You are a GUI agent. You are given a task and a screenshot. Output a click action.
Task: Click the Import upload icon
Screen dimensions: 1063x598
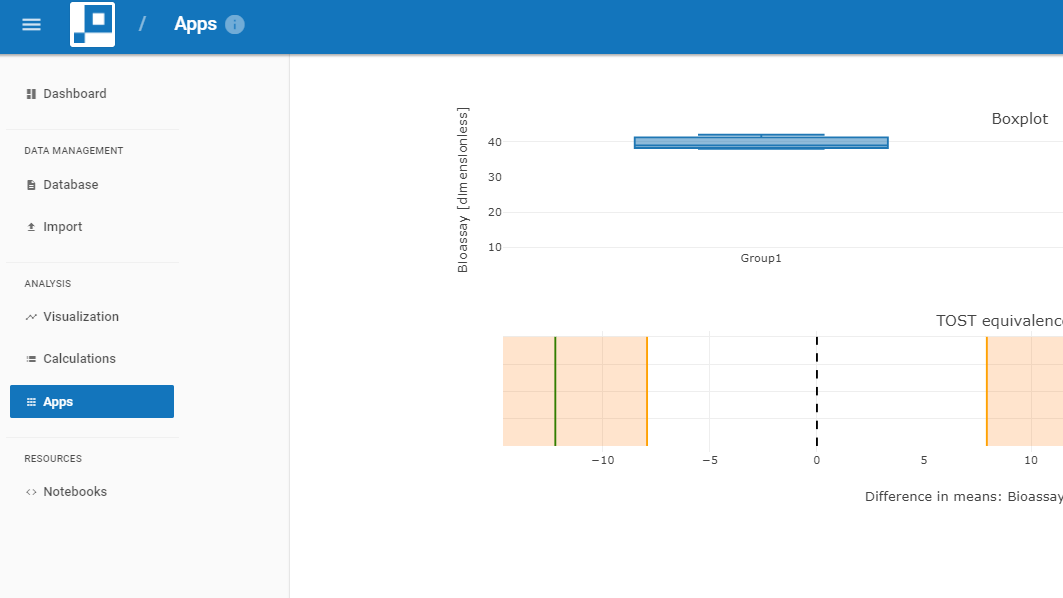[31, 227]
